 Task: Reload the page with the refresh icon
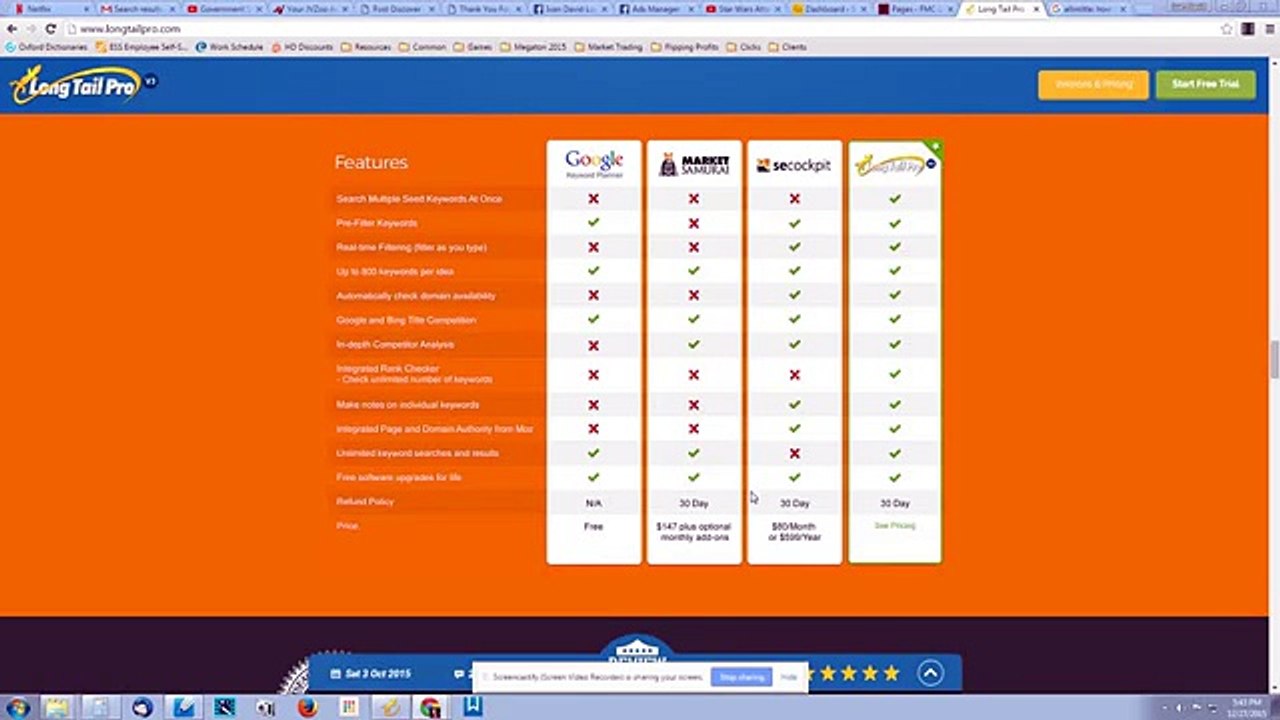50,29
